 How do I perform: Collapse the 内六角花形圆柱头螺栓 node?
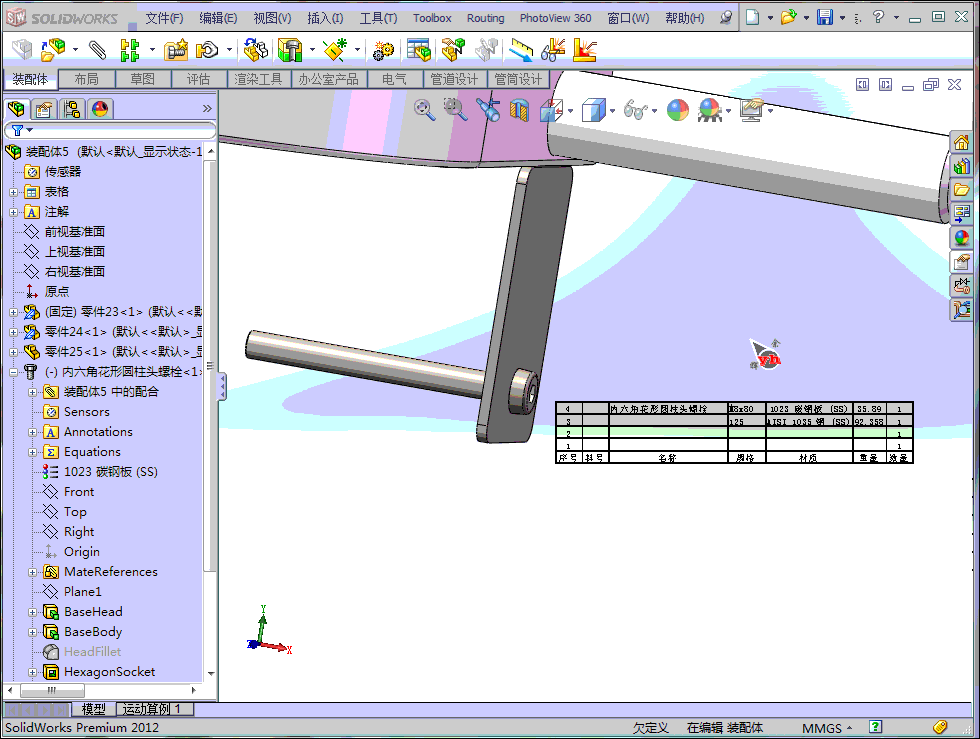14,372
